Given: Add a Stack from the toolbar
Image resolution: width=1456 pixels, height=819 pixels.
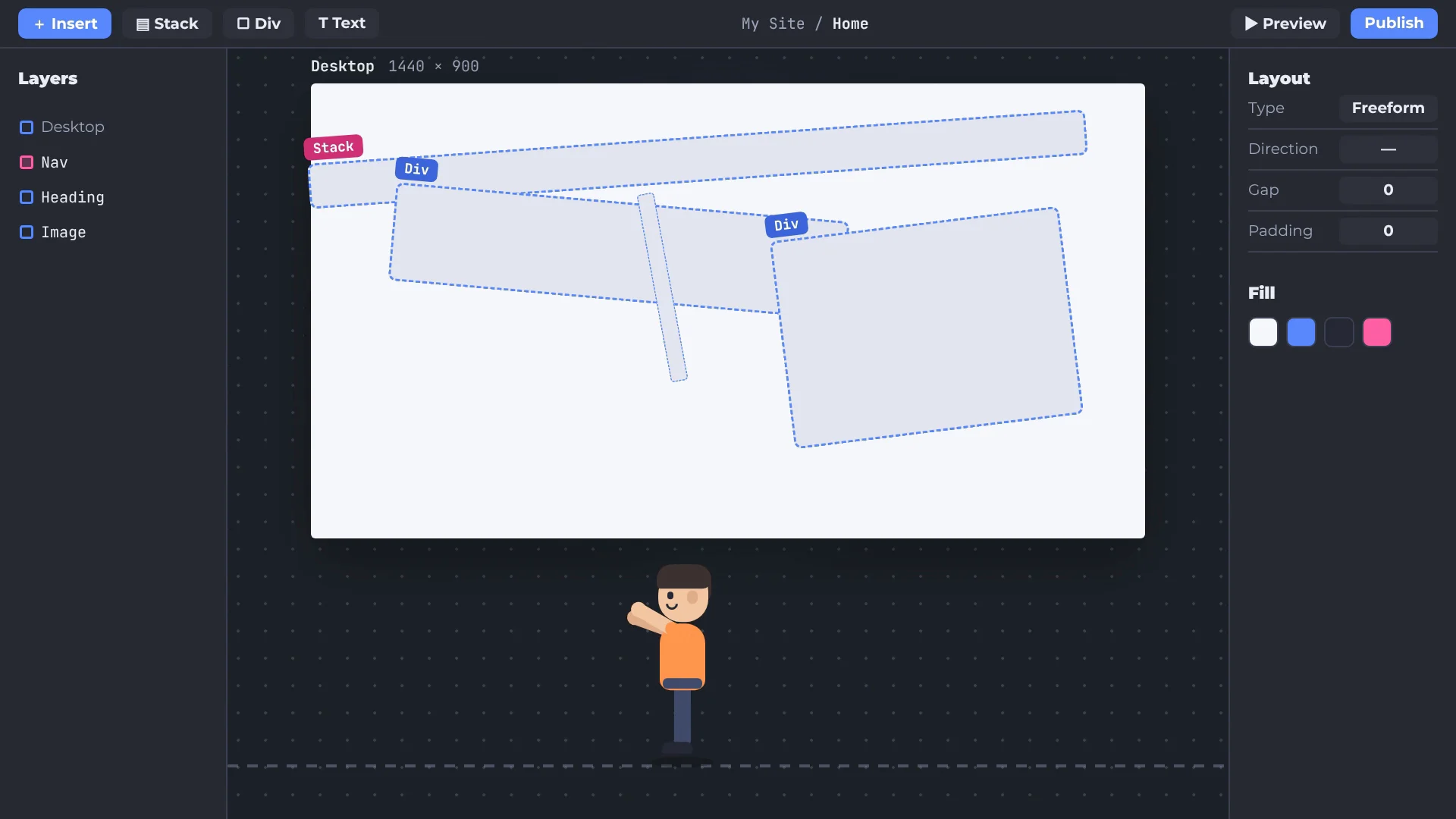Looking at the screenshot, I should (x=167, y=24).
